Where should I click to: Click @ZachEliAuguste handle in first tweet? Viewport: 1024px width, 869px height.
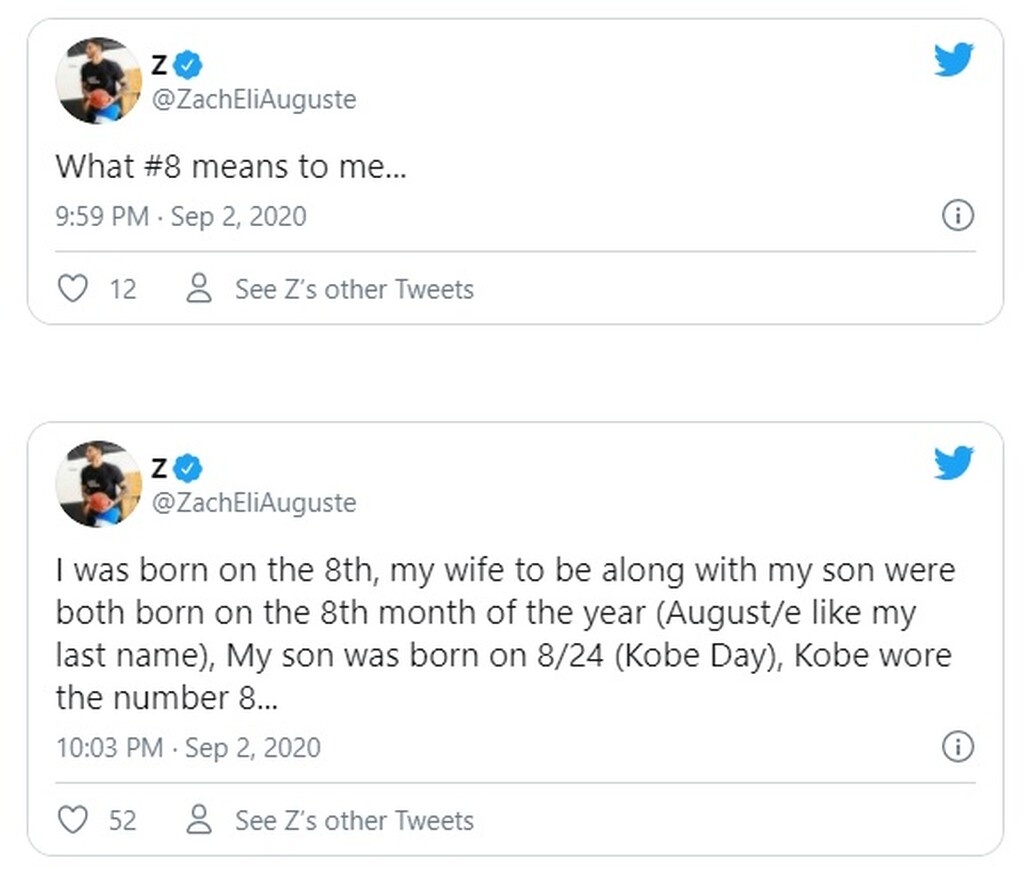(x=253, y=100)
